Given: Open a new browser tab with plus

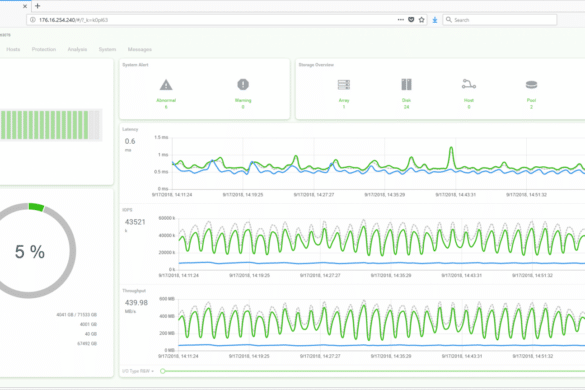Looking at the screenshot, I should point(37,6).
